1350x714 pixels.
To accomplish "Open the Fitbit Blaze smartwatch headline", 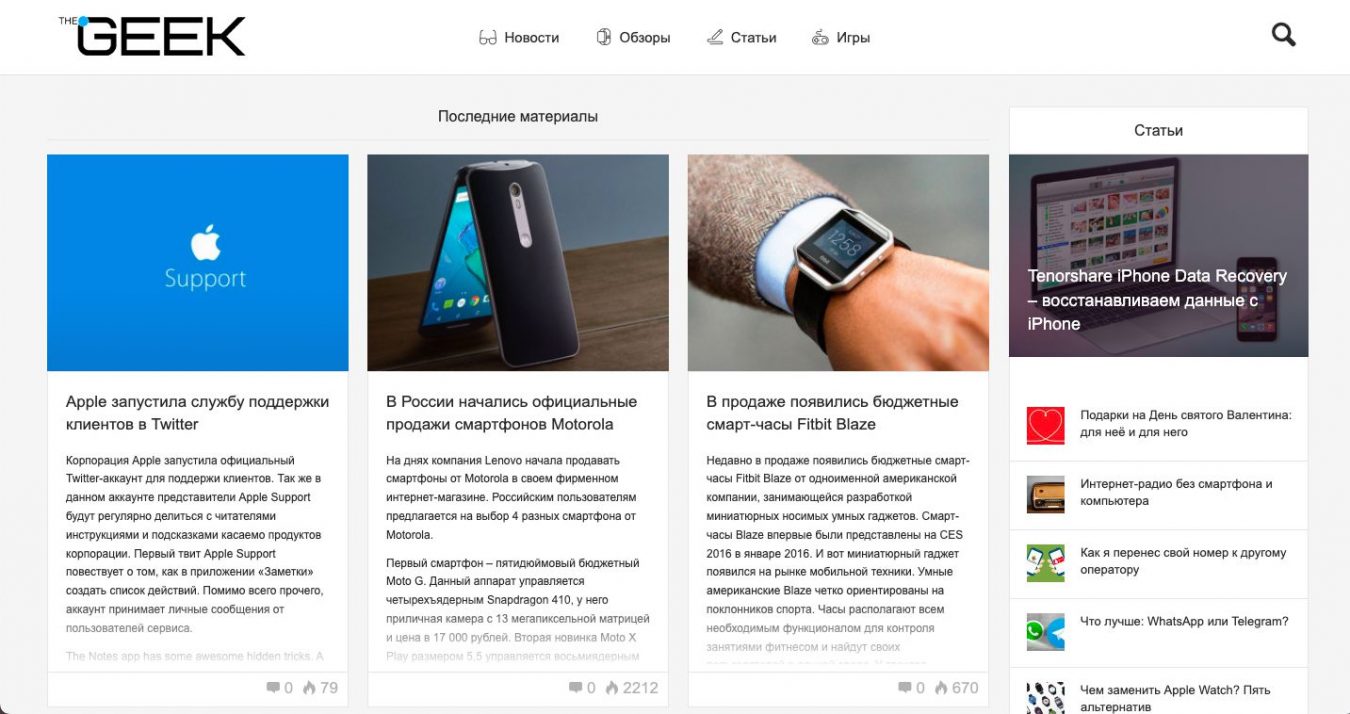I will pos(832,413).
